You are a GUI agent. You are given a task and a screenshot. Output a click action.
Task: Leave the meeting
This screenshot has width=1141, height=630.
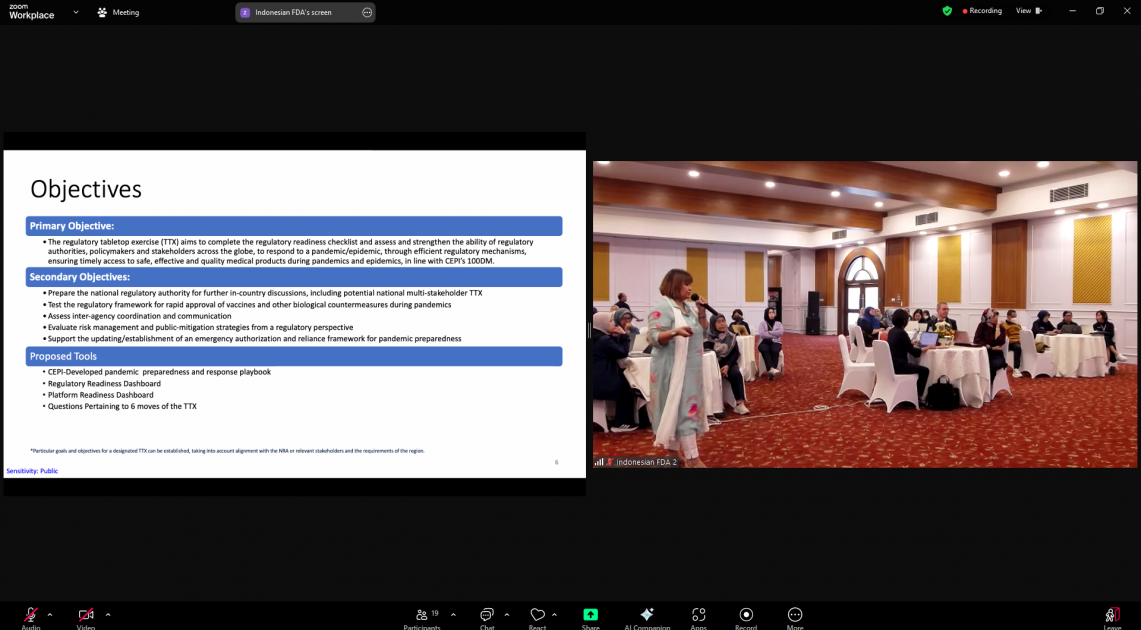tap(1112, 616)
